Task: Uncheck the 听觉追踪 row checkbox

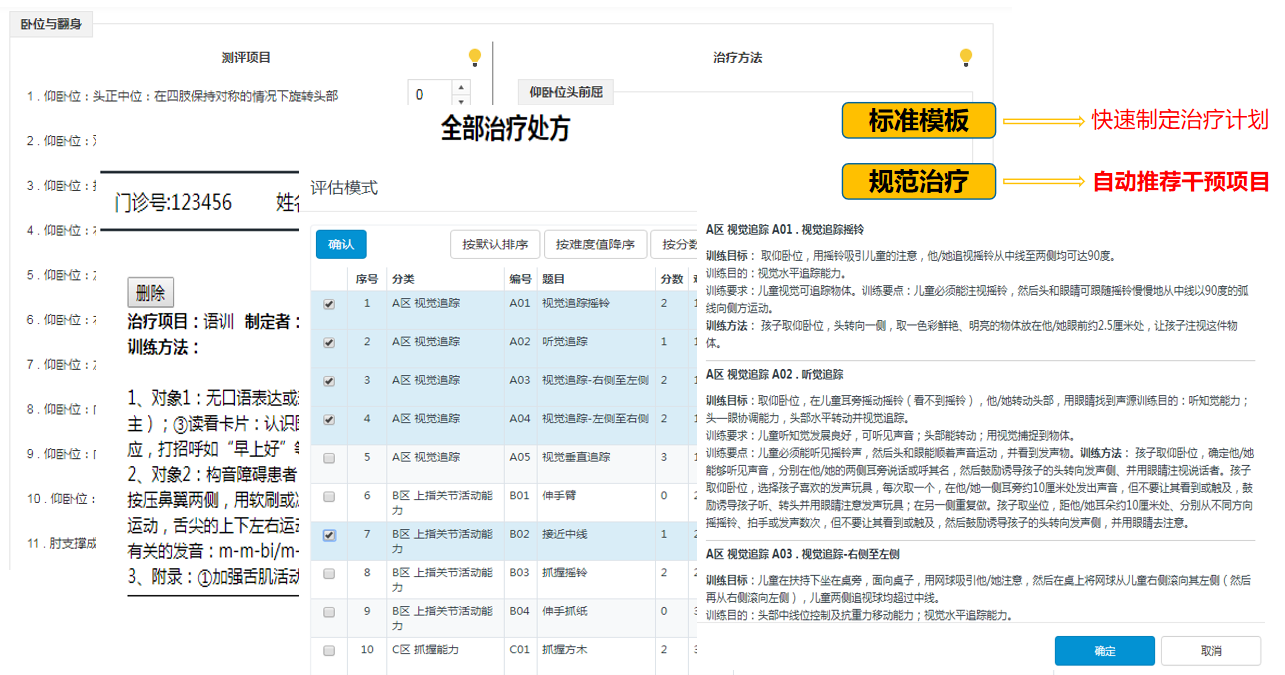Action: [329, 343]
